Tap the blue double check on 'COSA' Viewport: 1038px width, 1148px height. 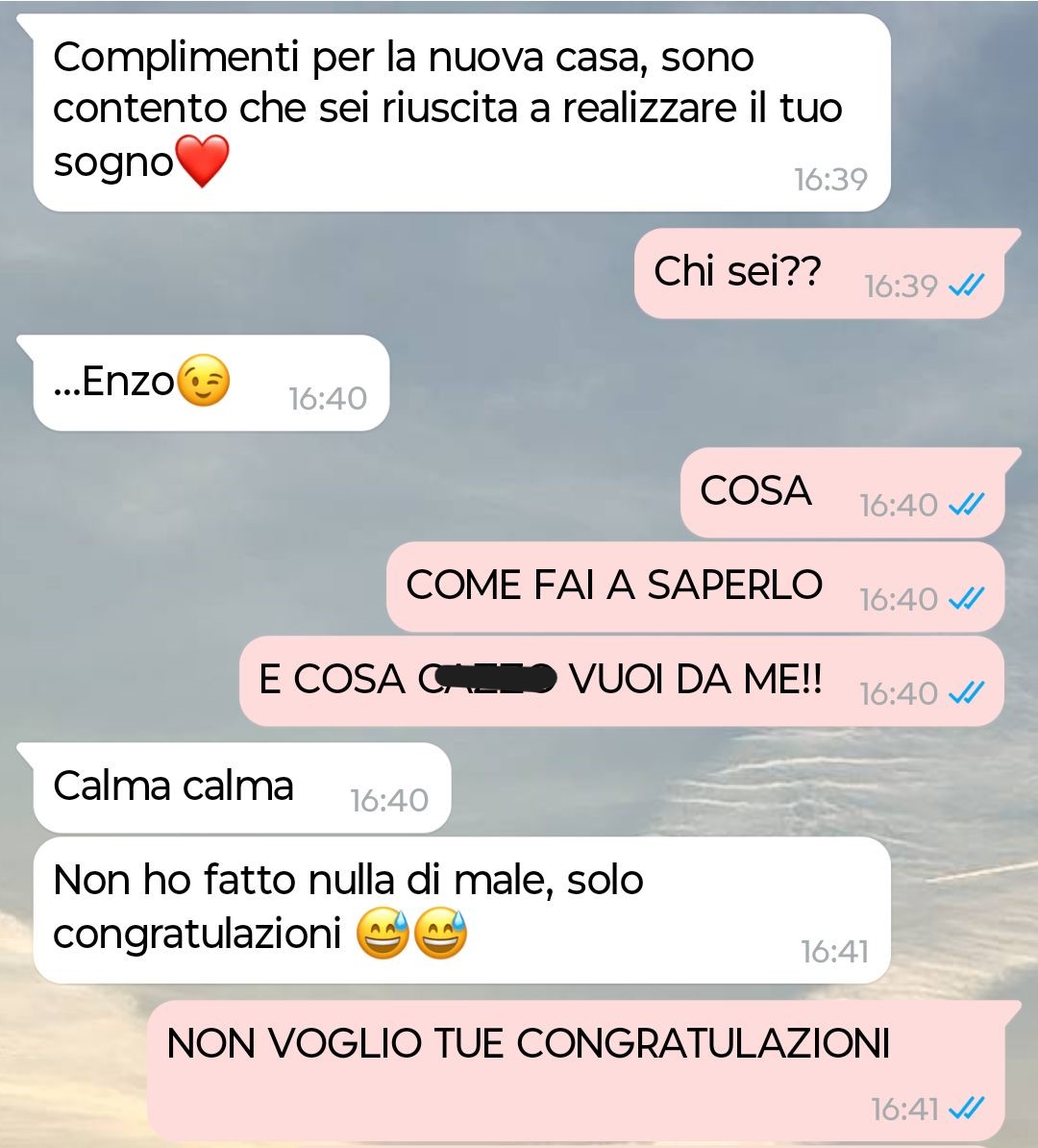pos(966,504)
